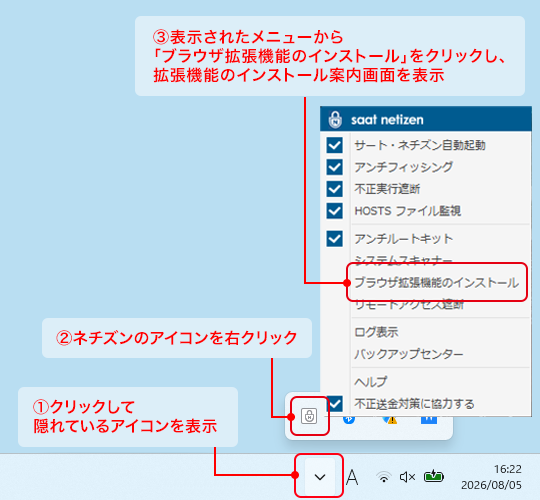
Task: Toggle the アンチフィッシング checkbox
Action: click(x=334, y=167)
